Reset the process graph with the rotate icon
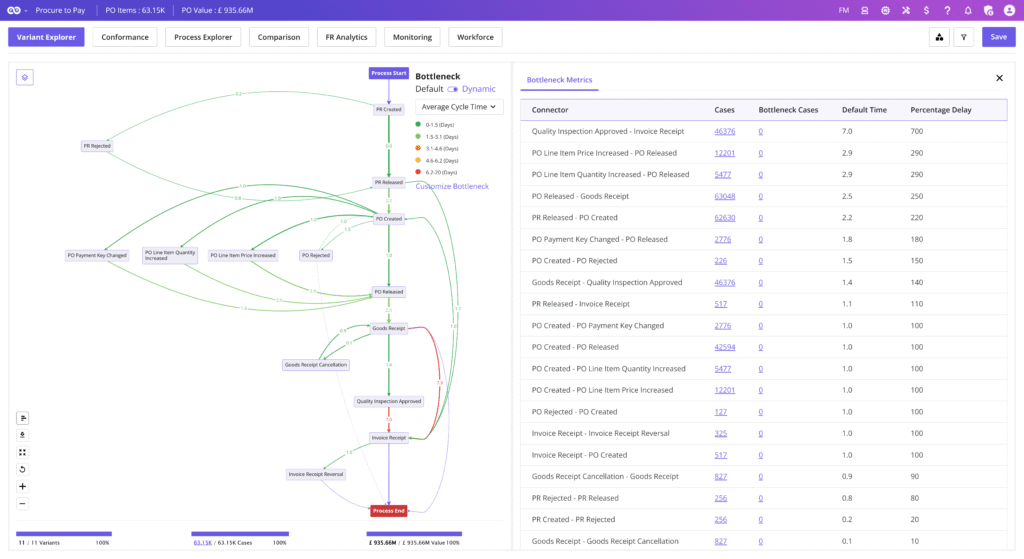1024x559 pixels. point(23,469)
